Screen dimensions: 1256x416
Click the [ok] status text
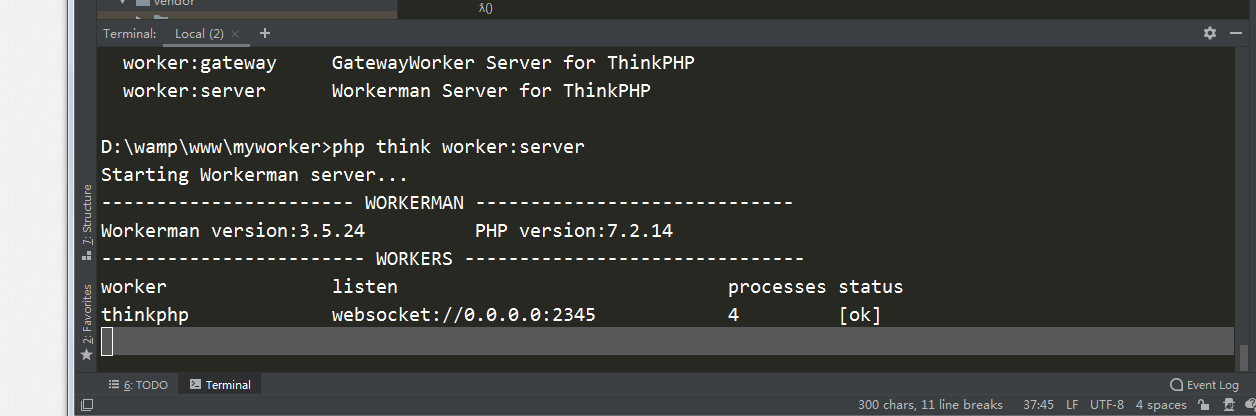click(x=860, y=315)
